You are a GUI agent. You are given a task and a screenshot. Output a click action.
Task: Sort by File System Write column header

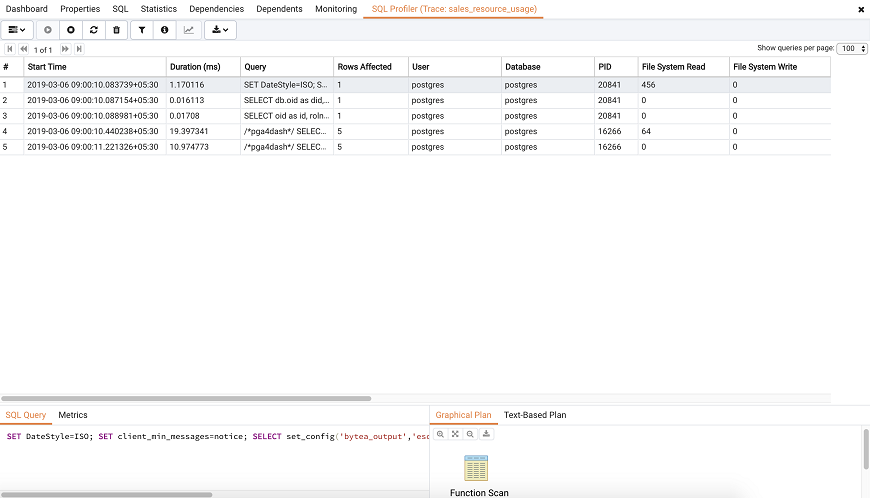pyautogui.click(x=780, y=67)
